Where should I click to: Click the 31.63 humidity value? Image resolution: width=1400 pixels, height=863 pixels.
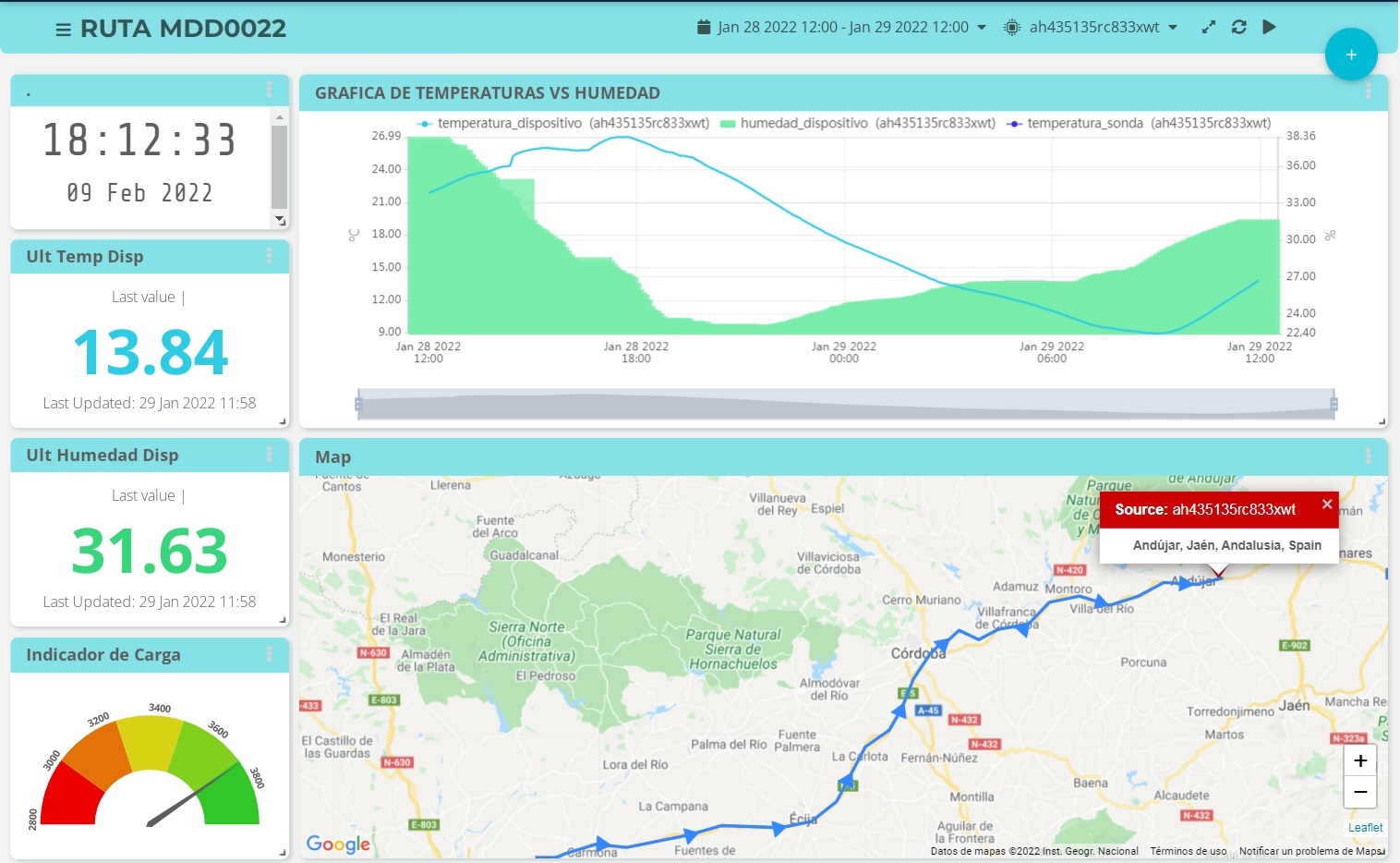click(x=150, y=551)
